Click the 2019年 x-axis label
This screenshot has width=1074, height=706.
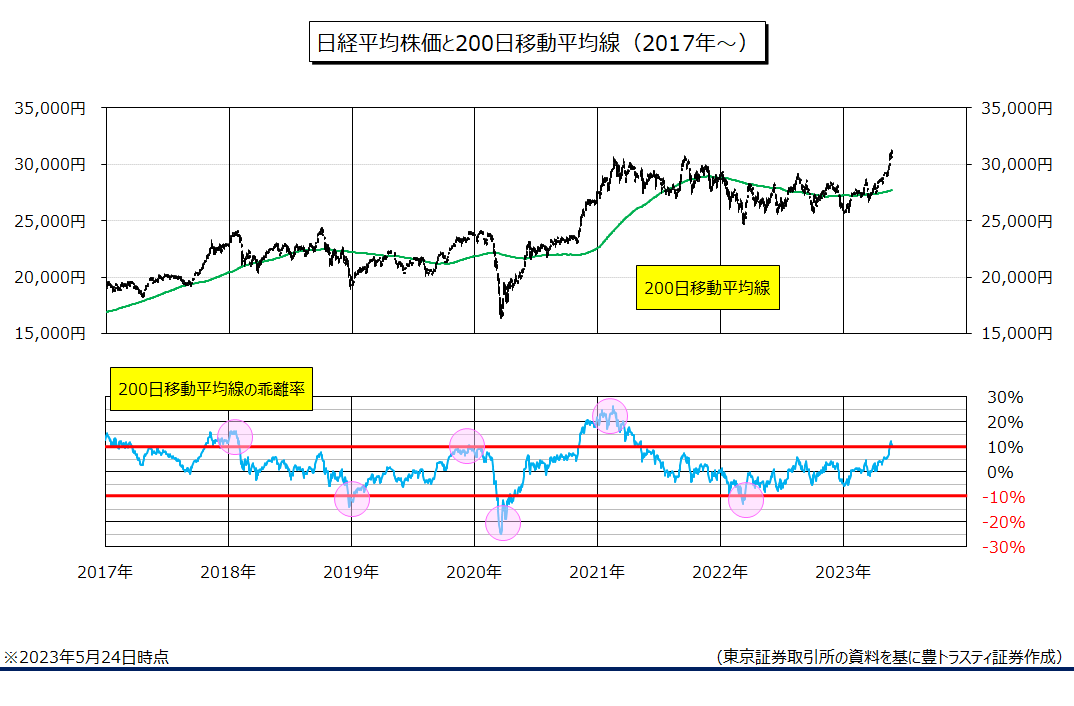(x=351, y=572)
